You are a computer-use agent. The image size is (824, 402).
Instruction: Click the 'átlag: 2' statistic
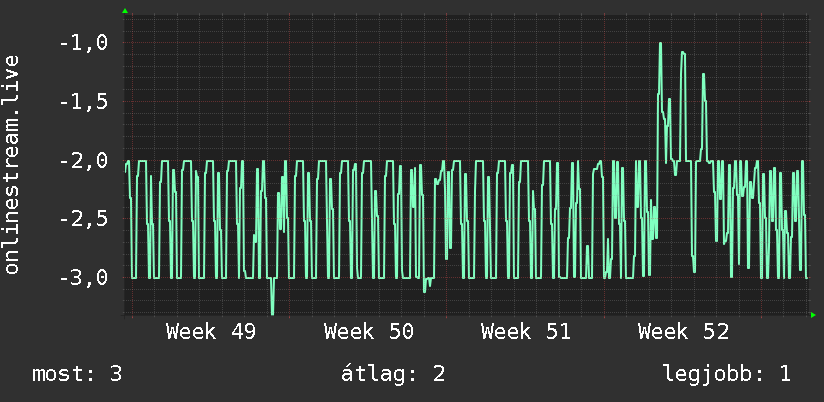point(393,374)
